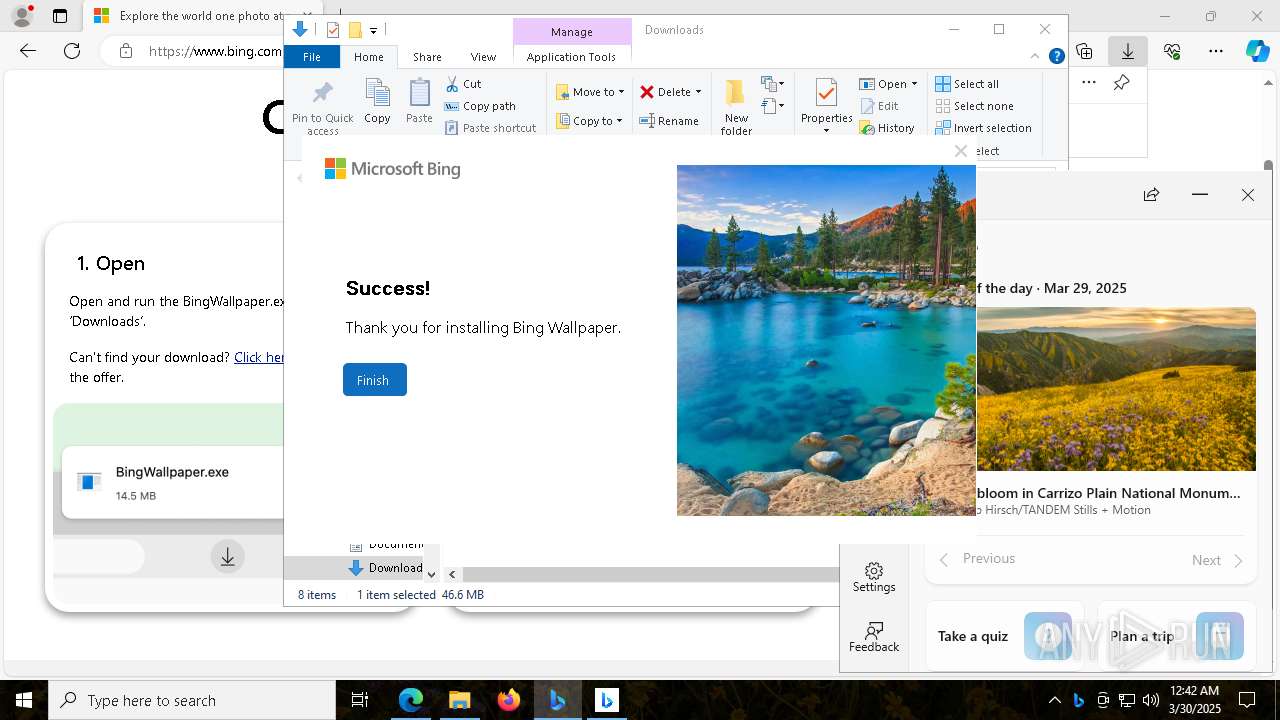Open the Edge Copilot icon
Viewport: 1280px width, 720px height.
1257,51
